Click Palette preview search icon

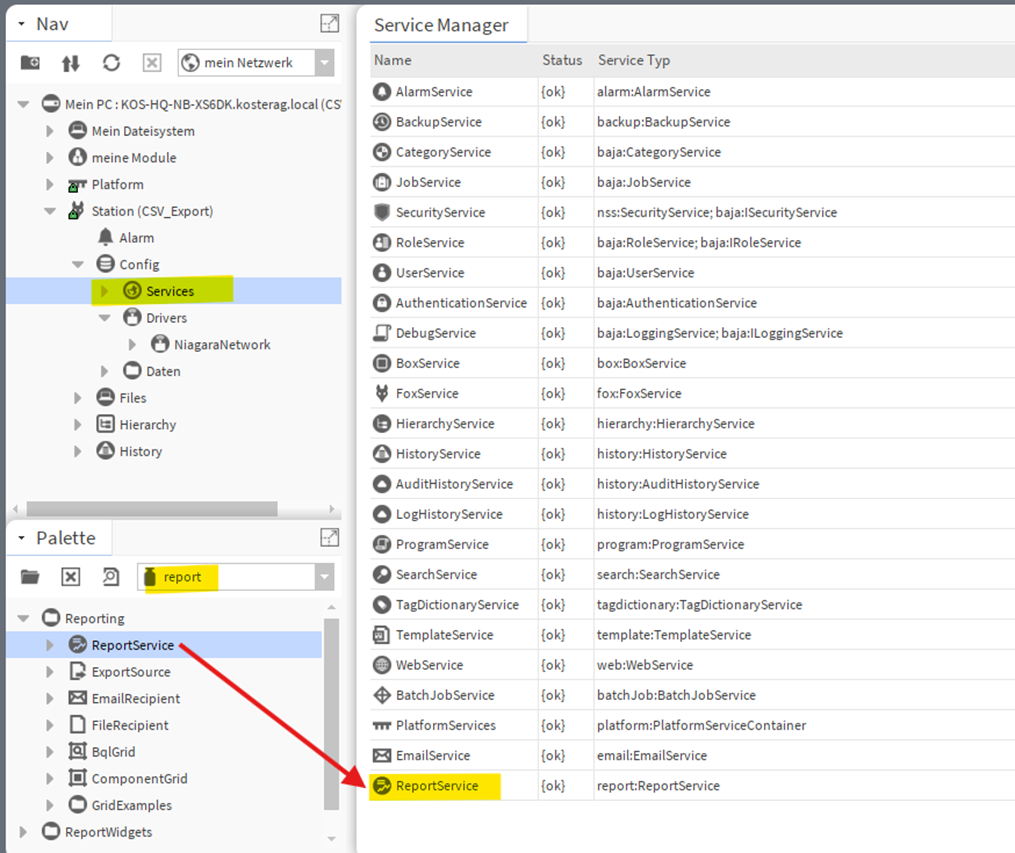111,577
